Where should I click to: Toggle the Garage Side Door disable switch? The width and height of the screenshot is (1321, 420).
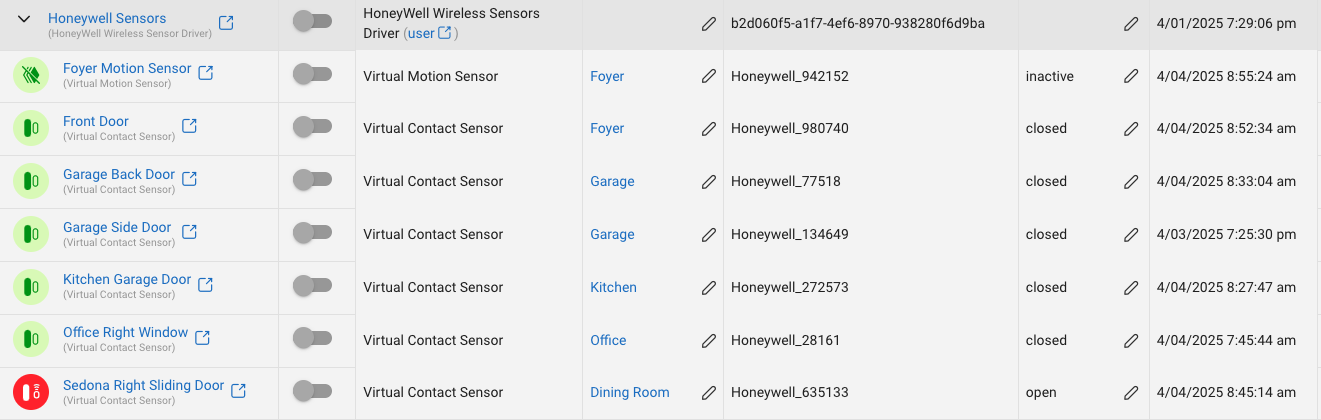tap(312, 232)
